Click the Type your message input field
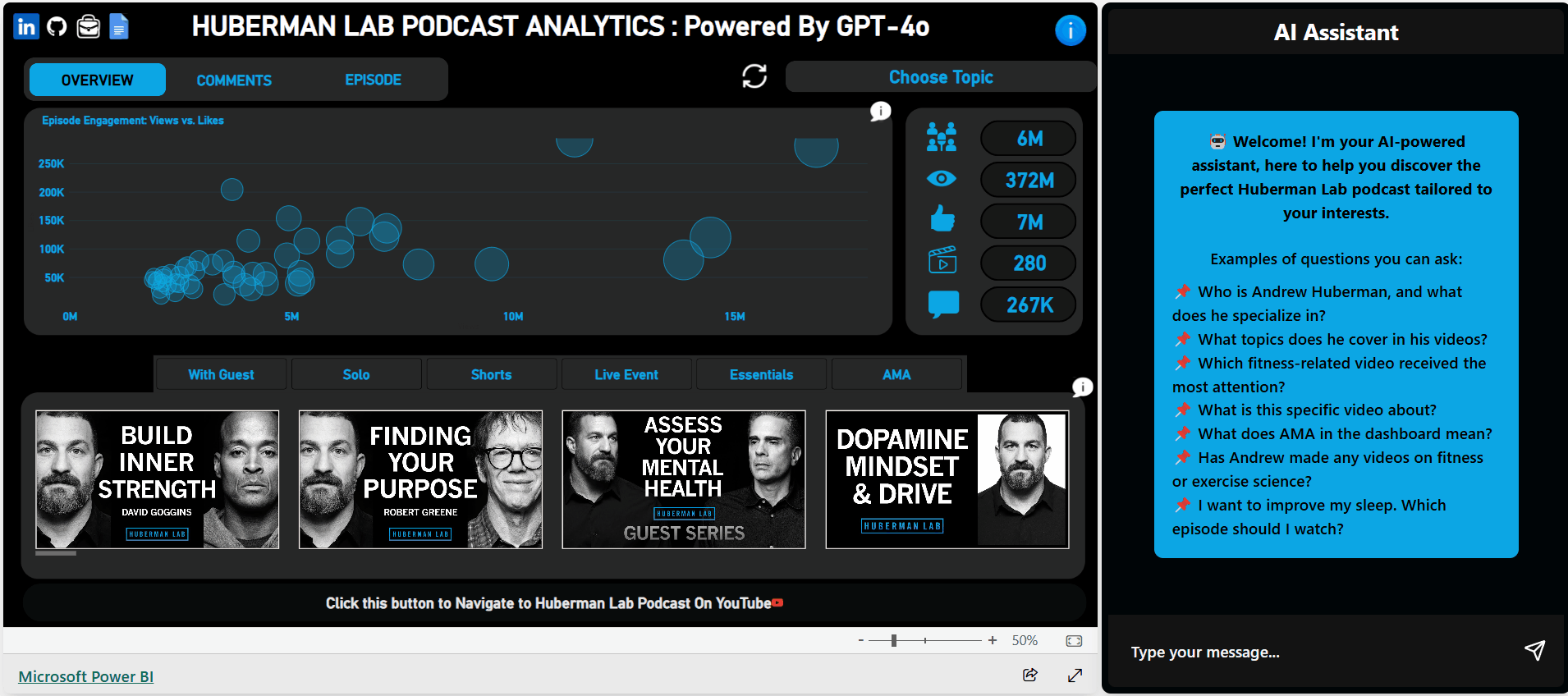This screenshot has width=1568, height=696. pos(1318,652)
